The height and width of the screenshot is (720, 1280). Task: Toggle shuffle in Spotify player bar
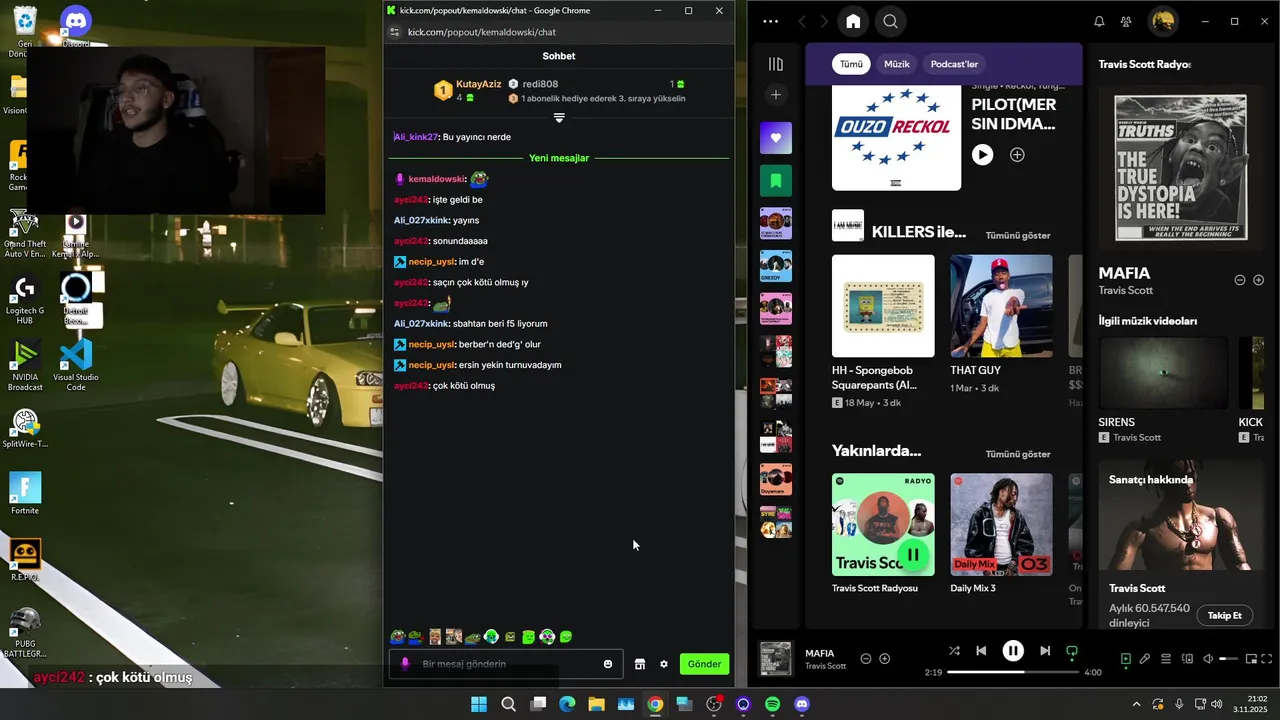(954, 651)
